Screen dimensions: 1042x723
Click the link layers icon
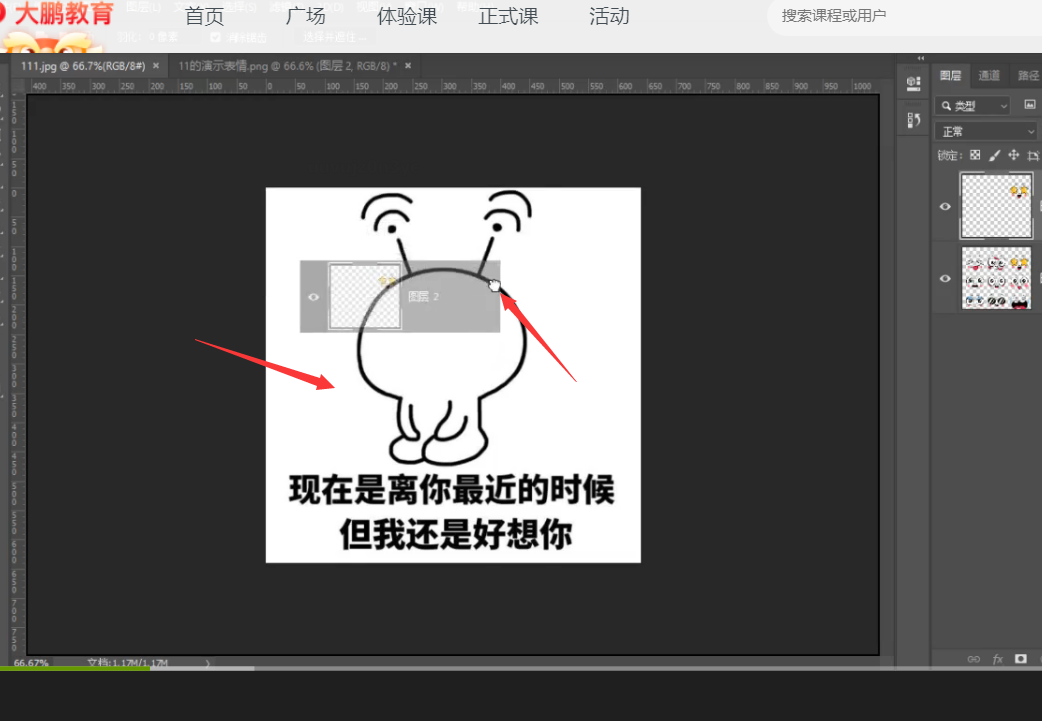pos(974,659)
